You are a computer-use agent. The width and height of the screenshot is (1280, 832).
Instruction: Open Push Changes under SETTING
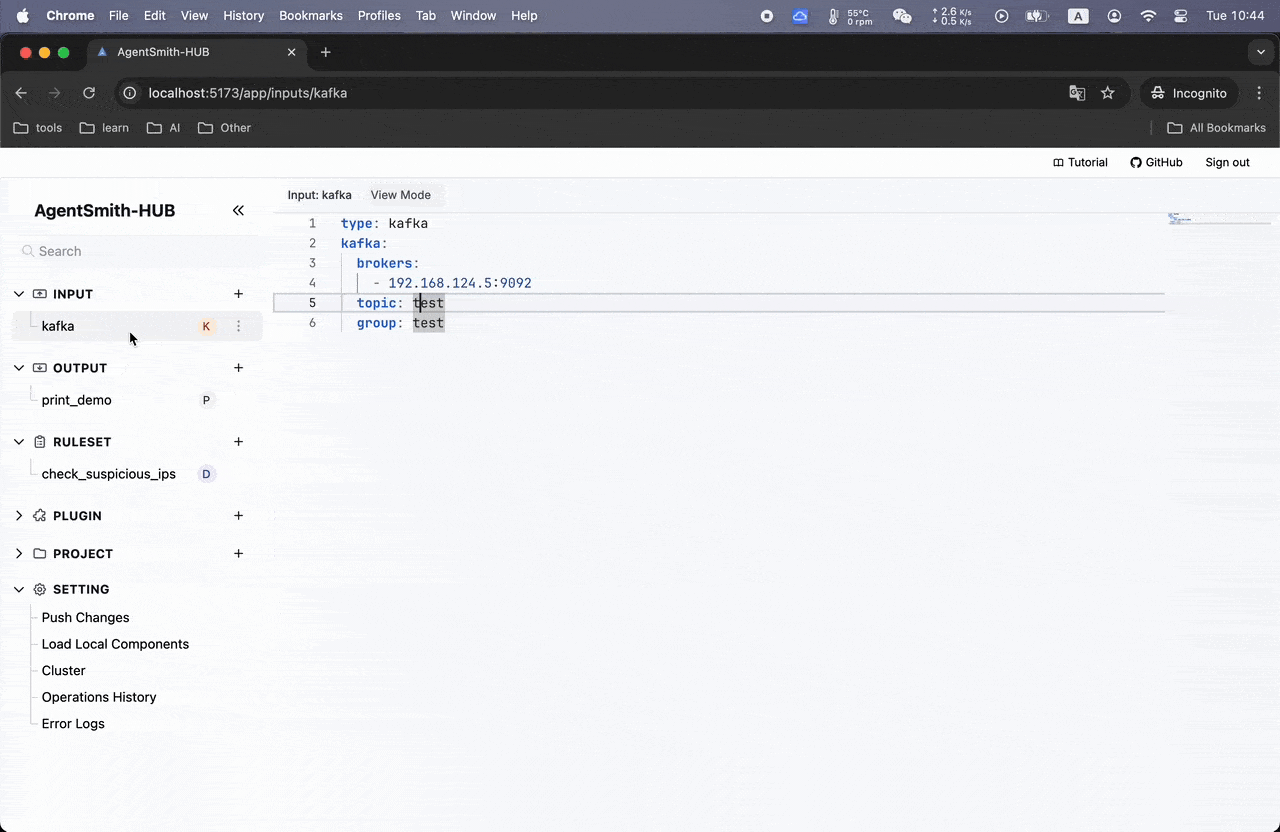tap(85, 618)
